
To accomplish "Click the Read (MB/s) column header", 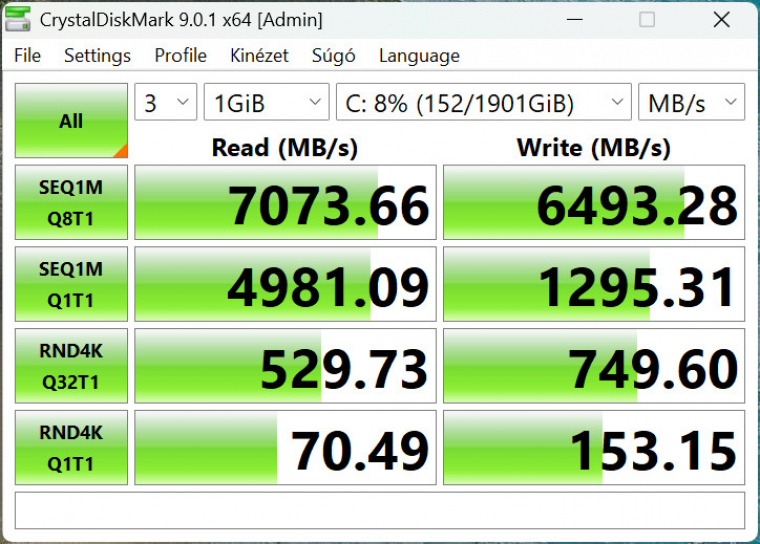I will (x=285, y=147).
